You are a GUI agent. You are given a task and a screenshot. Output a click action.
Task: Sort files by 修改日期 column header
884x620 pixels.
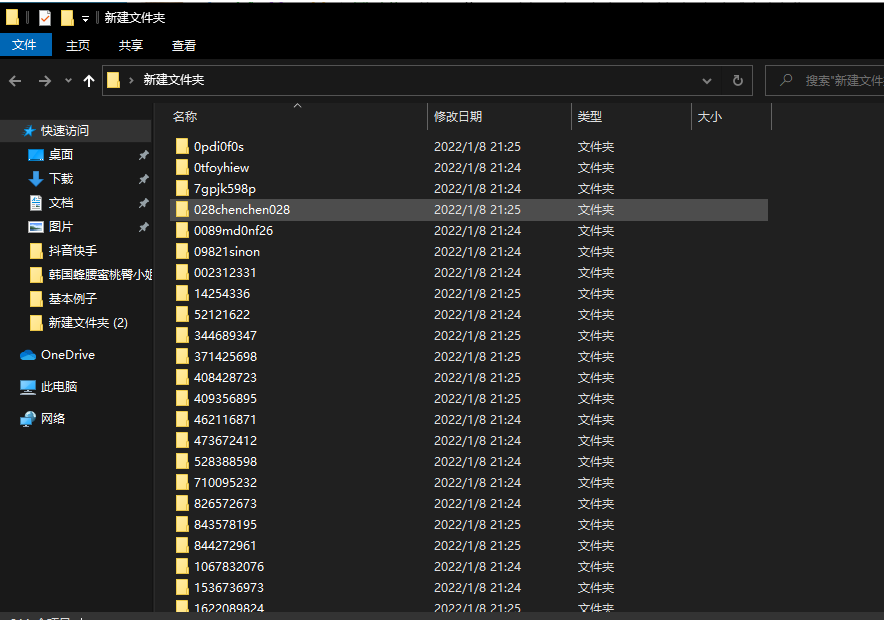pyautogui.click(x=458, y=117)
